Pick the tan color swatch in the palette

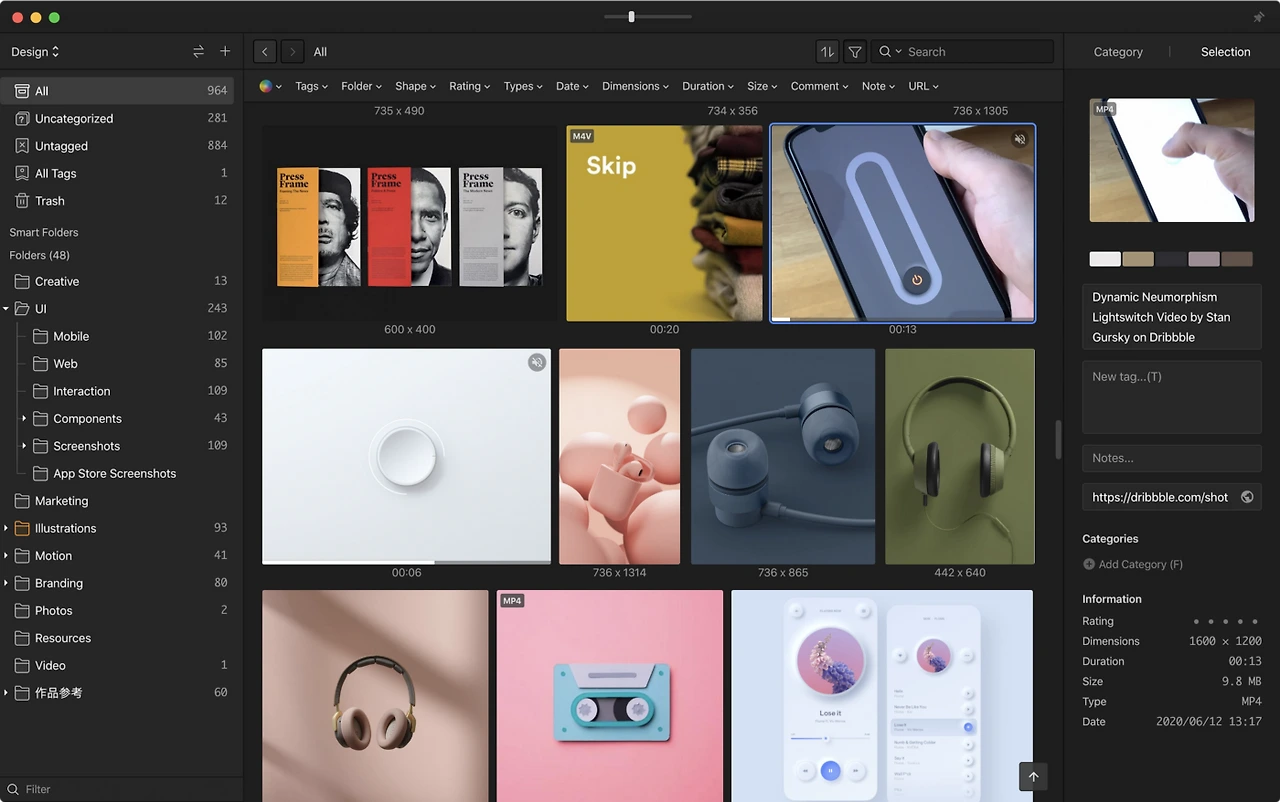(x=1138, y=259)
